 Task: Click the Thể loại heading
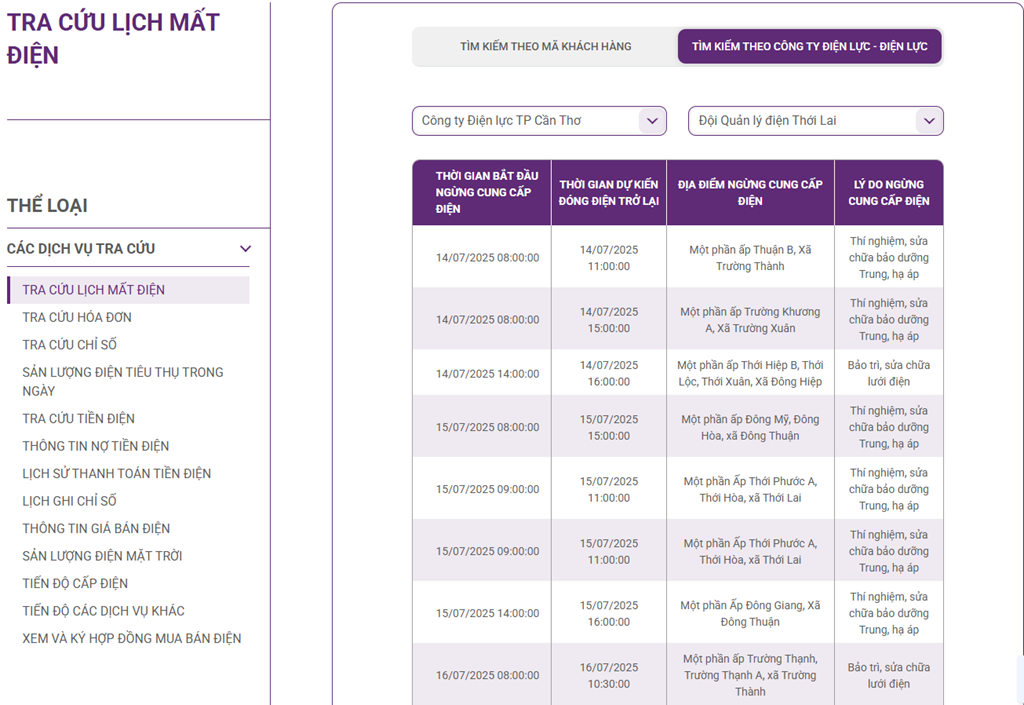(47, 206)
